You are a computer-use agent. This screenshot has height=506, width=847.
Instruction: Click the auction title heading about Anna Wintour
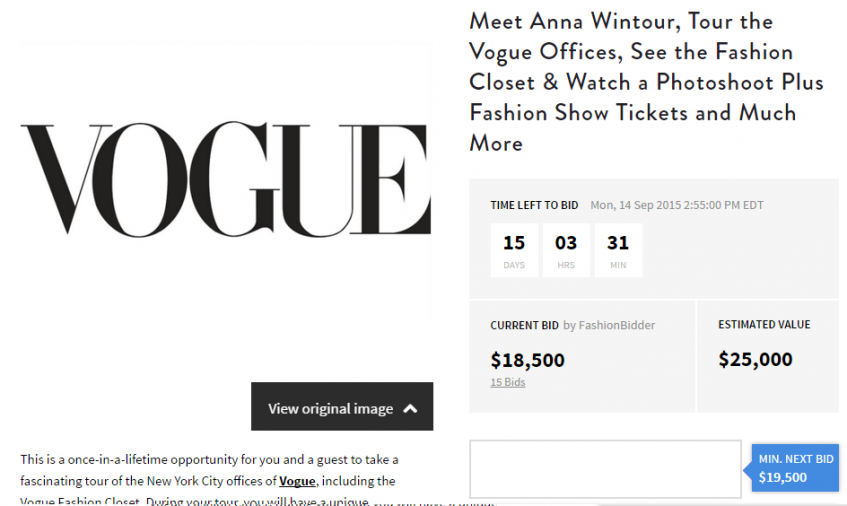(x=645, y=82)
